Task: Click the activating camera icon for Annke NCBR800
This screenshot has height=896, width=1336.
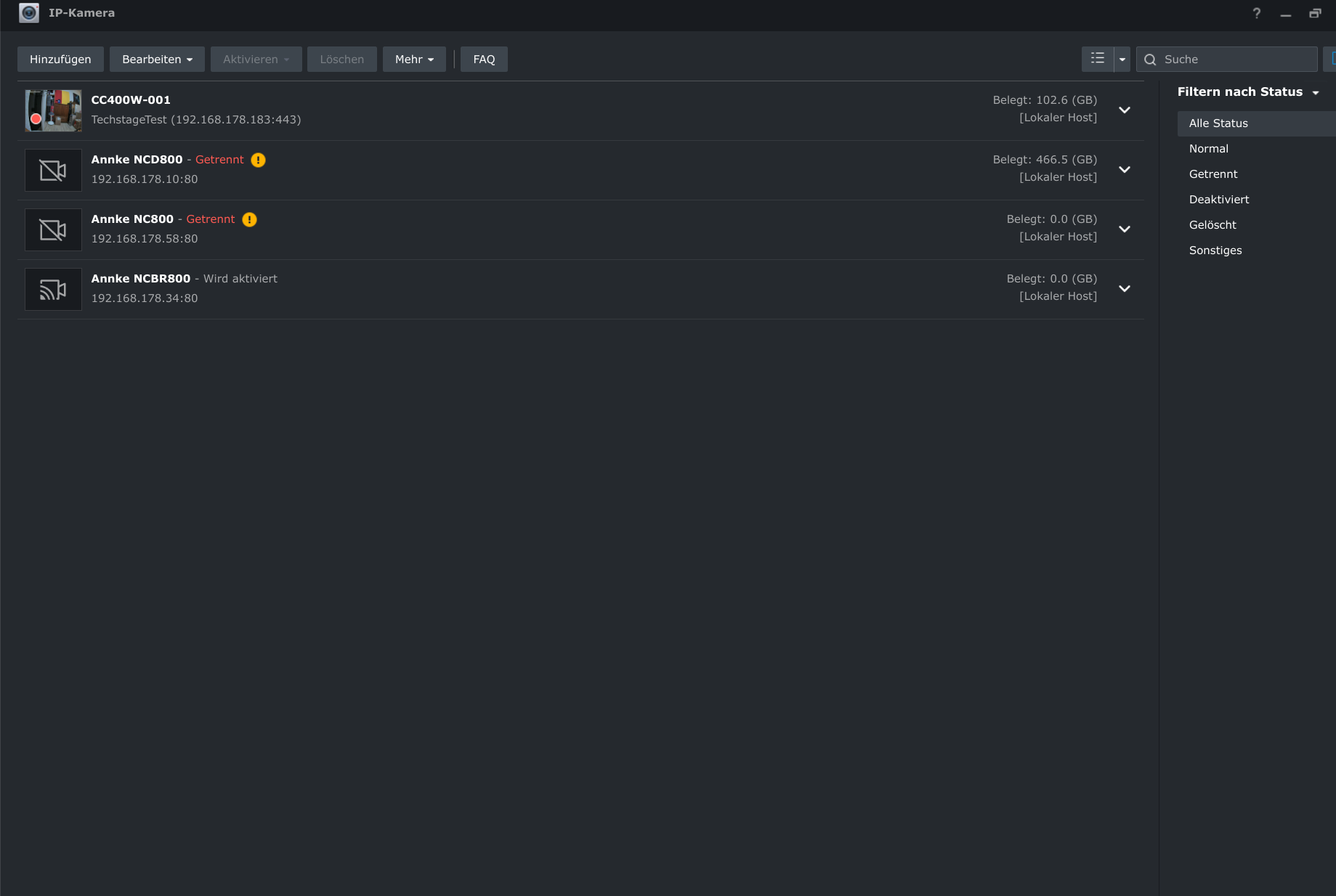Action: coord(53,290)
